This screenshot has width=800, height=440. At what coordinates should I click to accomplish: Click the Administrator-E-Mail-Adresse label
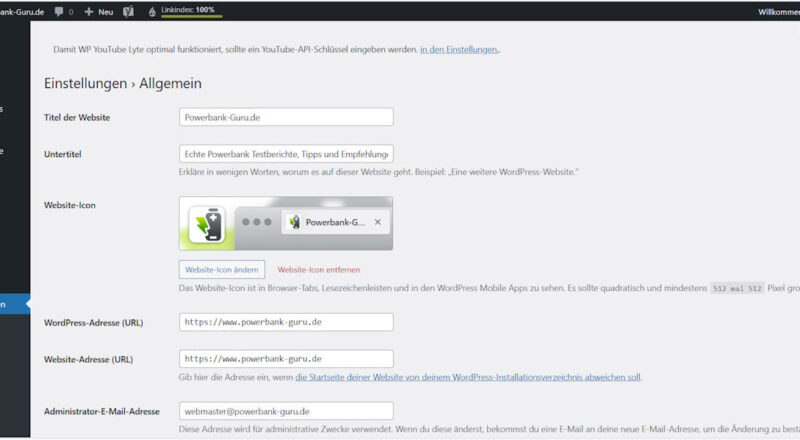point(102,411)
